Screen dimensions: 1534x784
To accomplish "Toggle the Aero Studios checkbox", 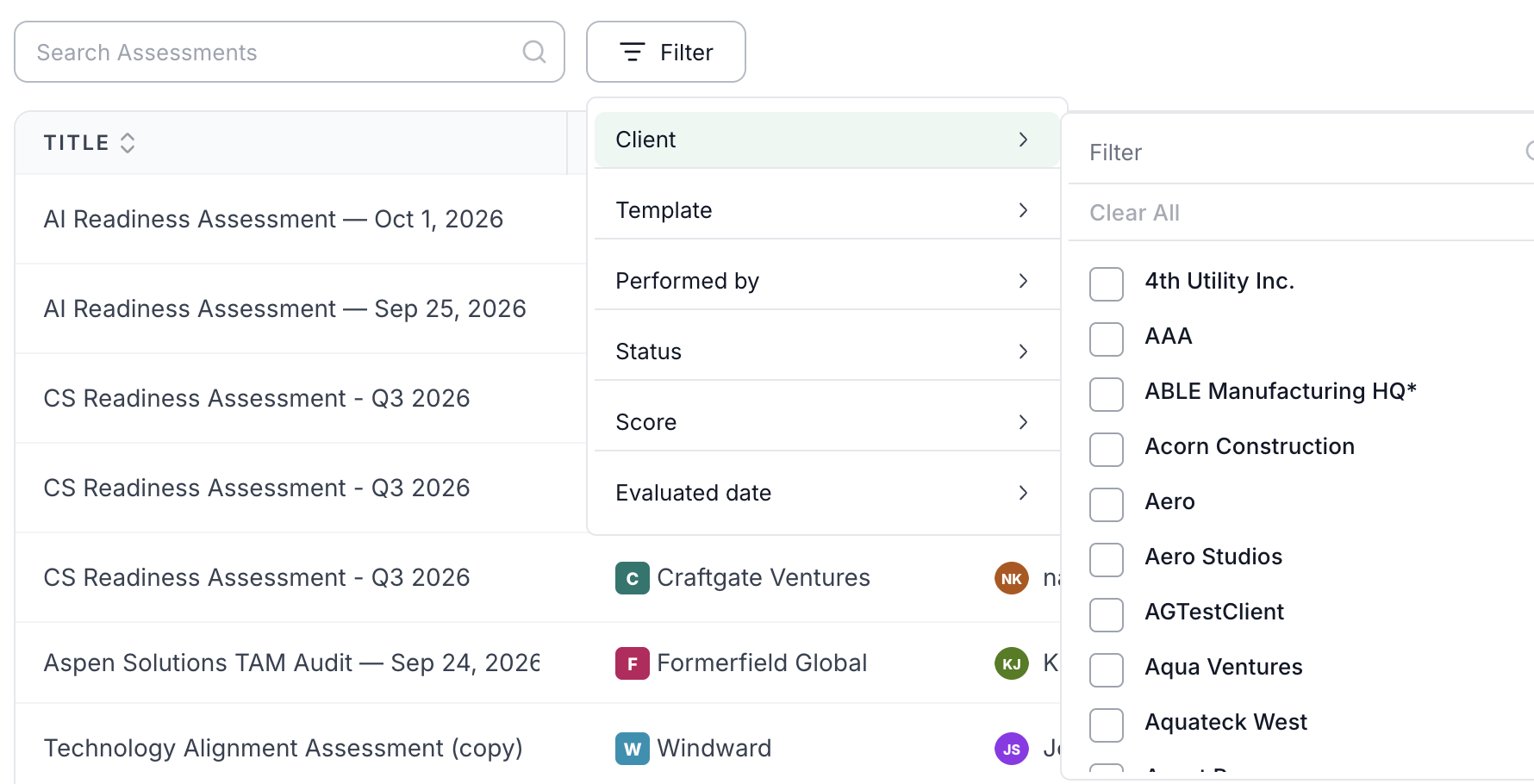I will click(1107, 560).
